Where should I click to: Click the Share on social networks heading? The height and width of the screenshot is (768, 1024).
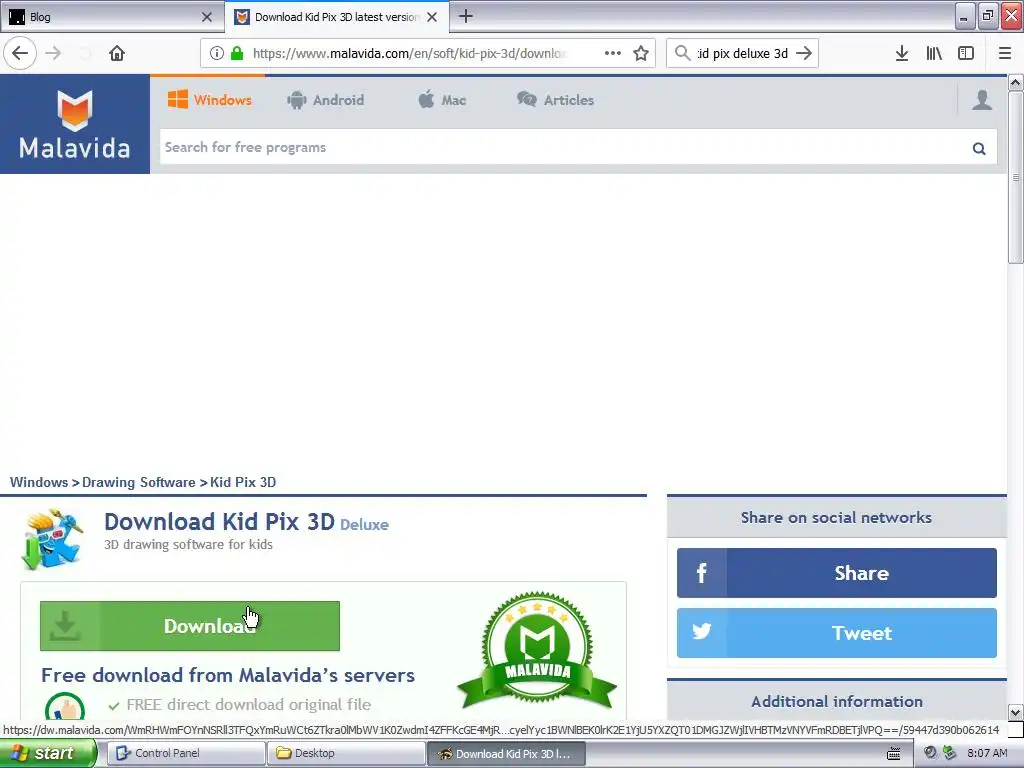(x=836, y=517)
